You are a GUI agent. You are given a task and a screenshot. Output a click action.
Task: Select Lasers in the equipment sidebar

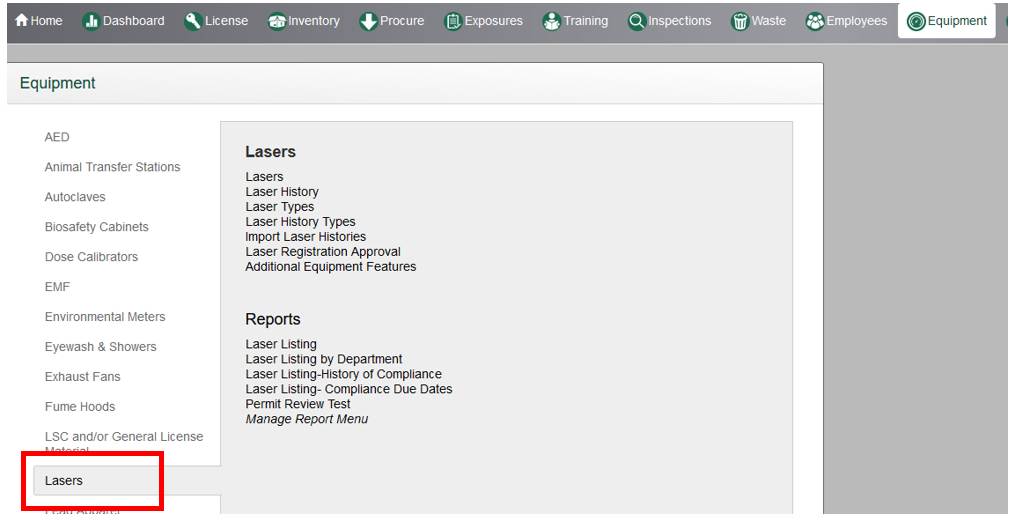pyautogui.click(x=64, y=481)
